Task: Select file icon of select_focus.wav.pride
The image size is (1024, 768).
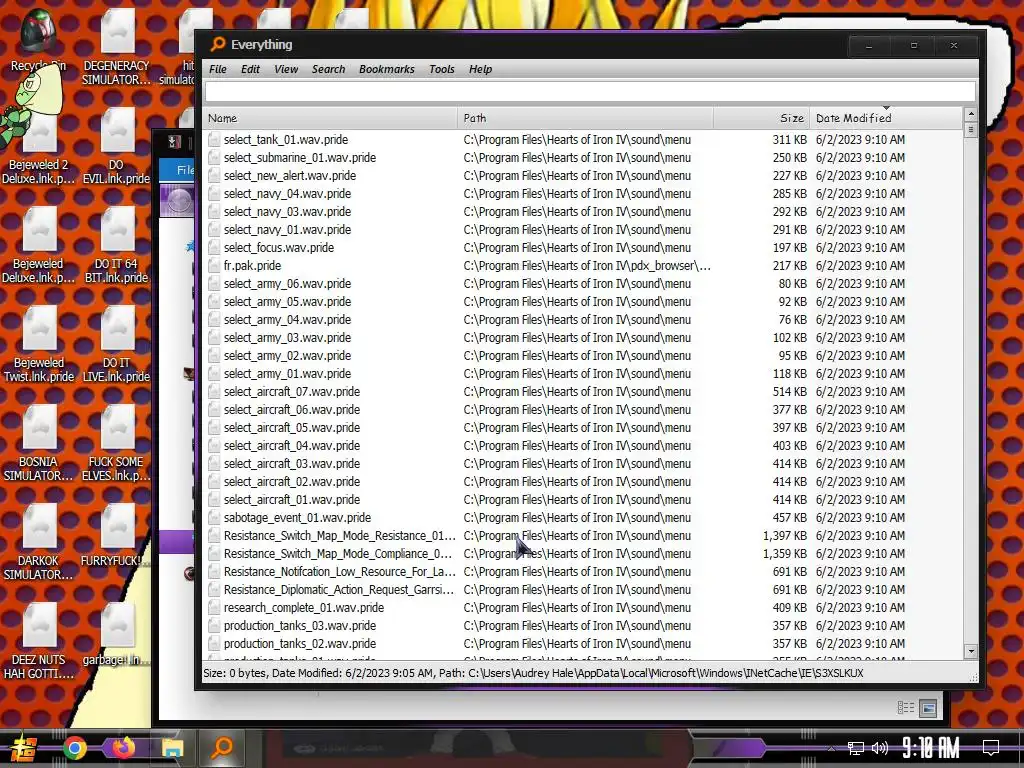Action: point(214,248)
